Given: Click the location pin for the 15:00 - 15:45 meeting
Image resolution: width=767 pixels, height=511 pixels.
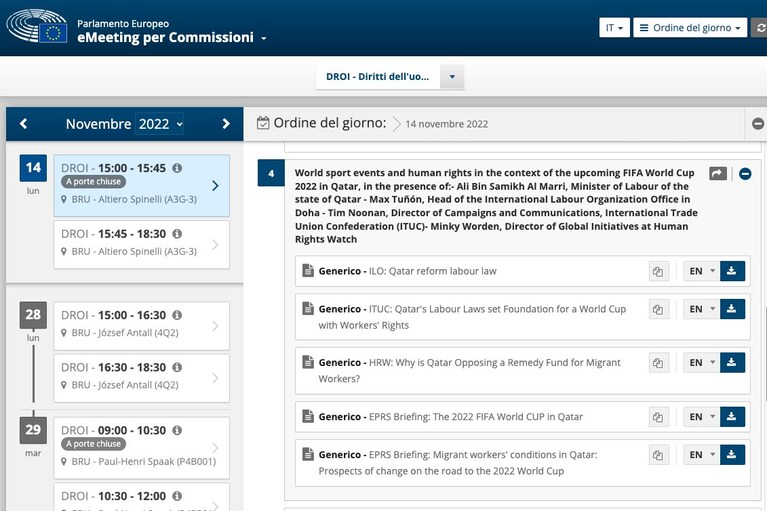Looking at the screenshot, I should (x=64, y=200).
